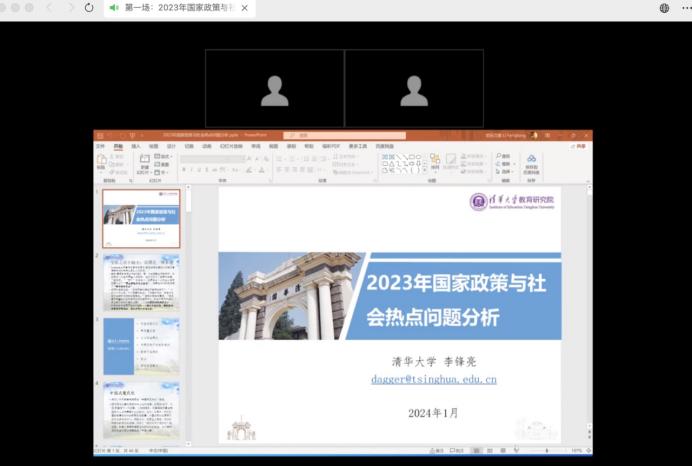This screenshot has width=692, height=466.
Task: Reload the page with the browser refresh icon
Action: point(89,8)
